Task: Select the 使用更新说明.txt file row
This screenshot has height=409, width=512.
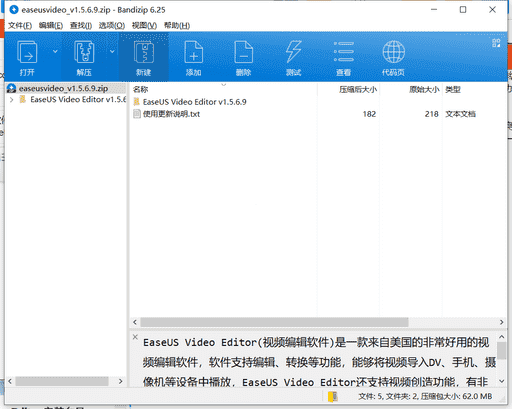Action: coord(171,114)
